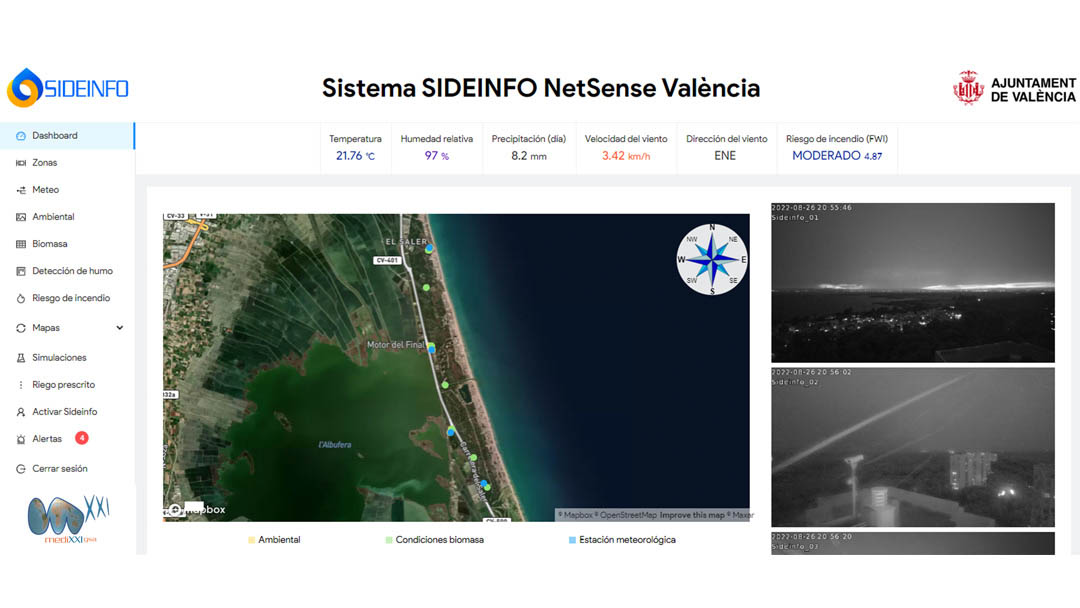The height and width of the screenshot is (608, 1080).
Task: Click the MODERADO 4.87 fire risk value
Action: [x=837, y=156]
